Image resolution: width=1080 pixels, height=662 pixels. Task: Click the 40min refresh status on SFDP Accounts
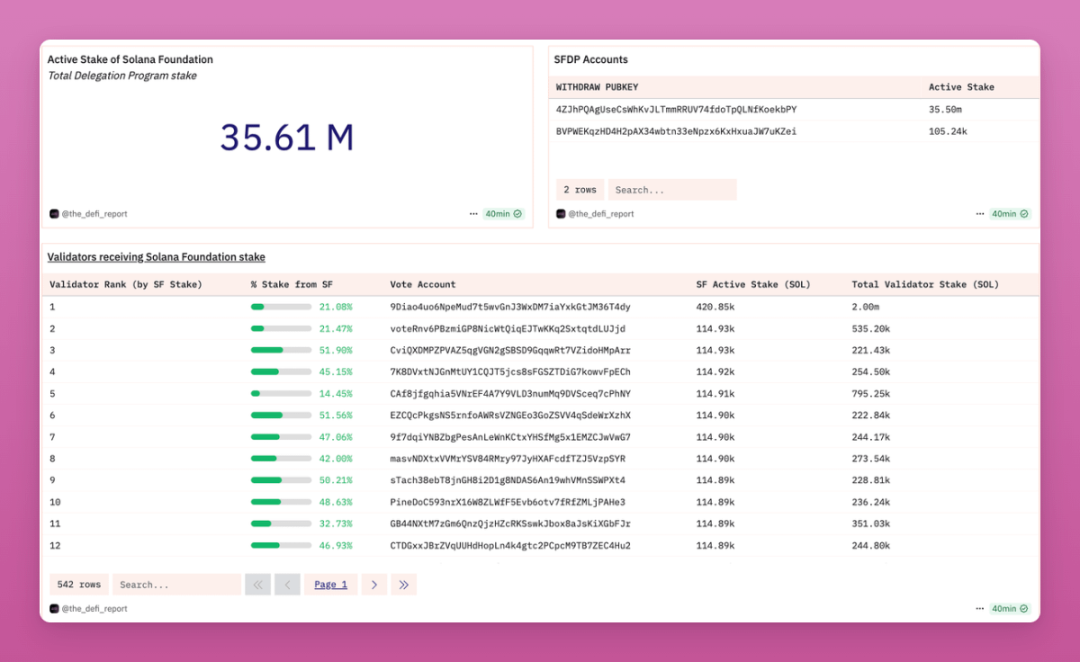[x=1010, y=214]
